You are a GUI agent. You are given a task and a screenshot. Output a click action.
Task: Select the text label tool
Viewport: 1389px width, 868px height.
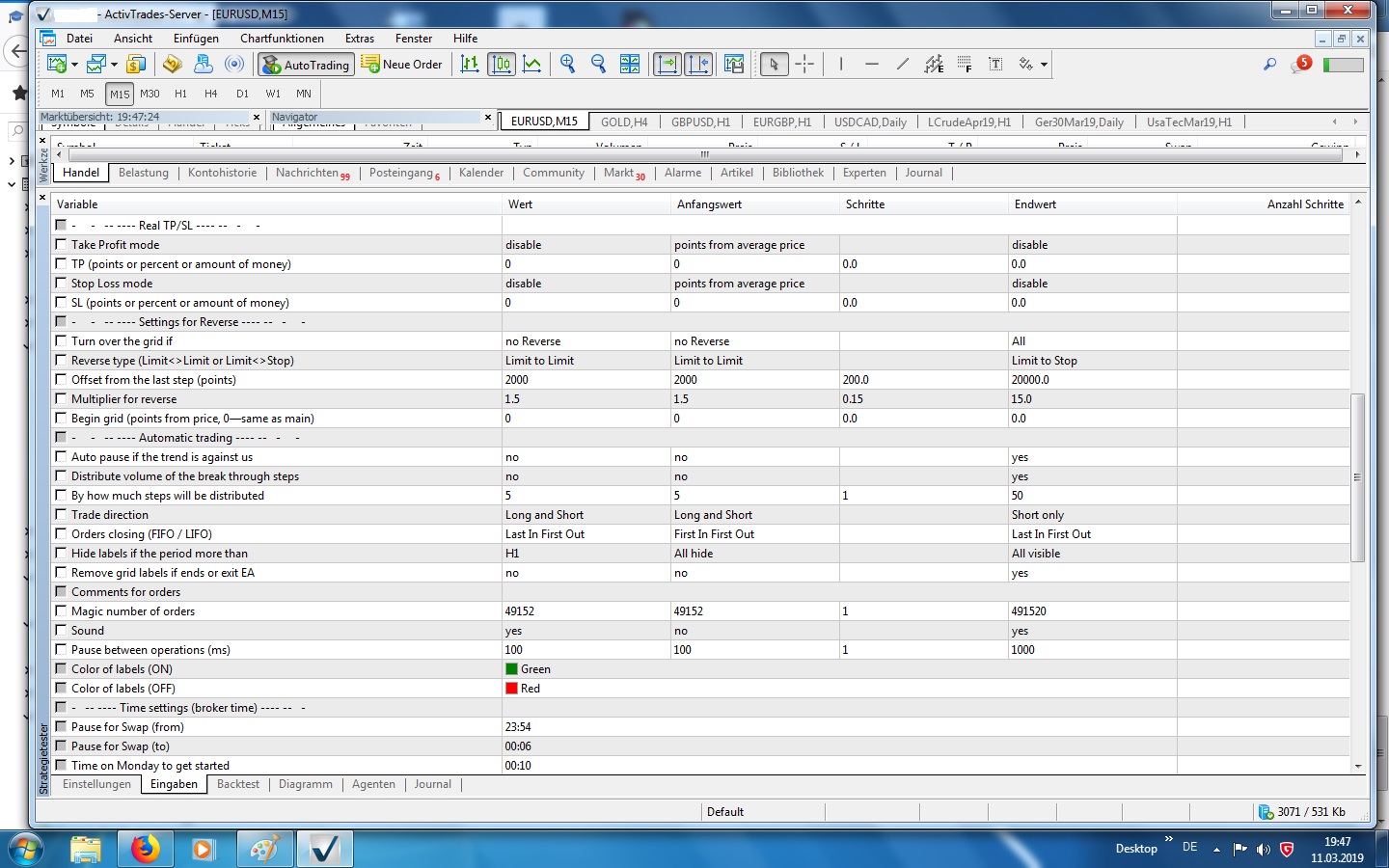pyautogui.click(x=995, y=65)
